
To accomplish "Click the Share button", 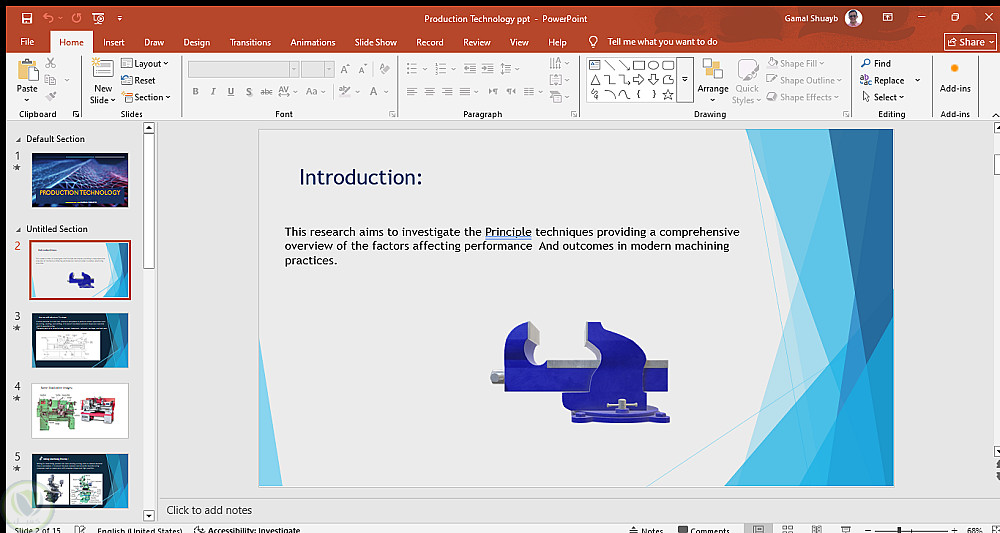I will [x=970, y=42].
